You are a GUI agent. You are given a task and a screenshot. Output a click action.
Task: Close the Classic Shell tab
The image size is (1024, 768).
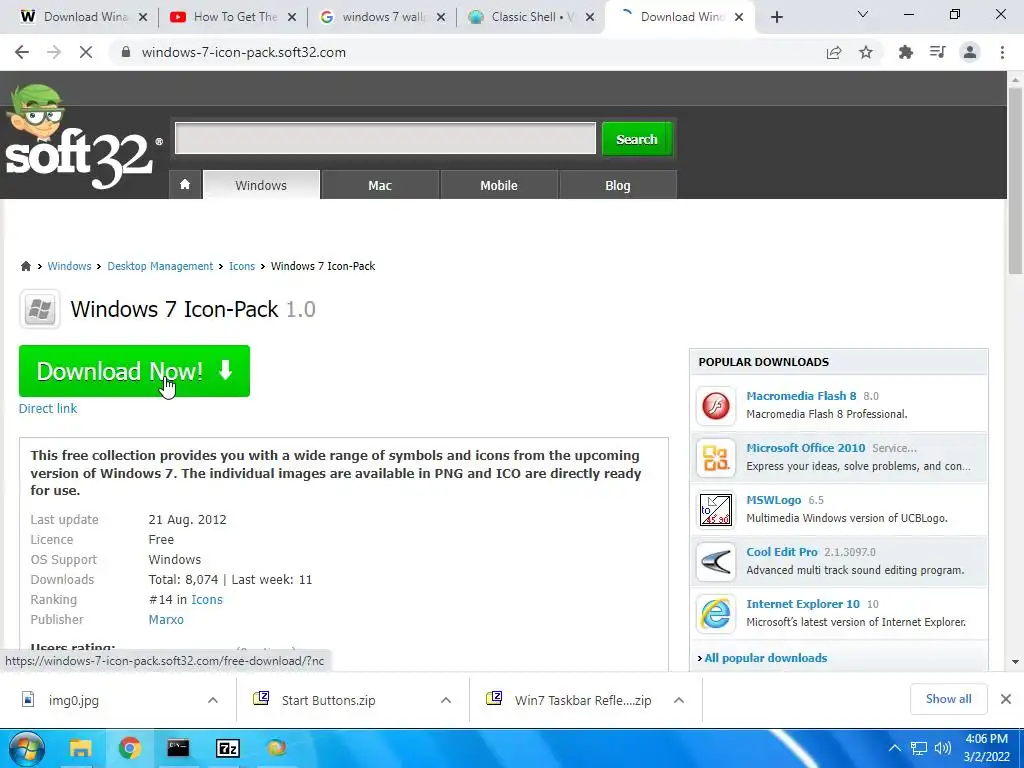click(x=590, y=18)
